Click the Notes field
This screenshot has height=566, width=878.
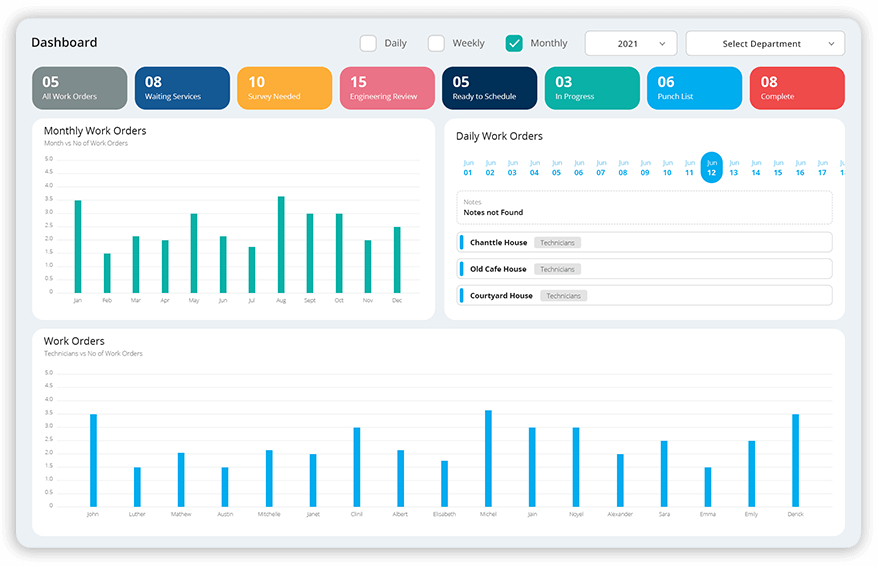coord(644,207)
